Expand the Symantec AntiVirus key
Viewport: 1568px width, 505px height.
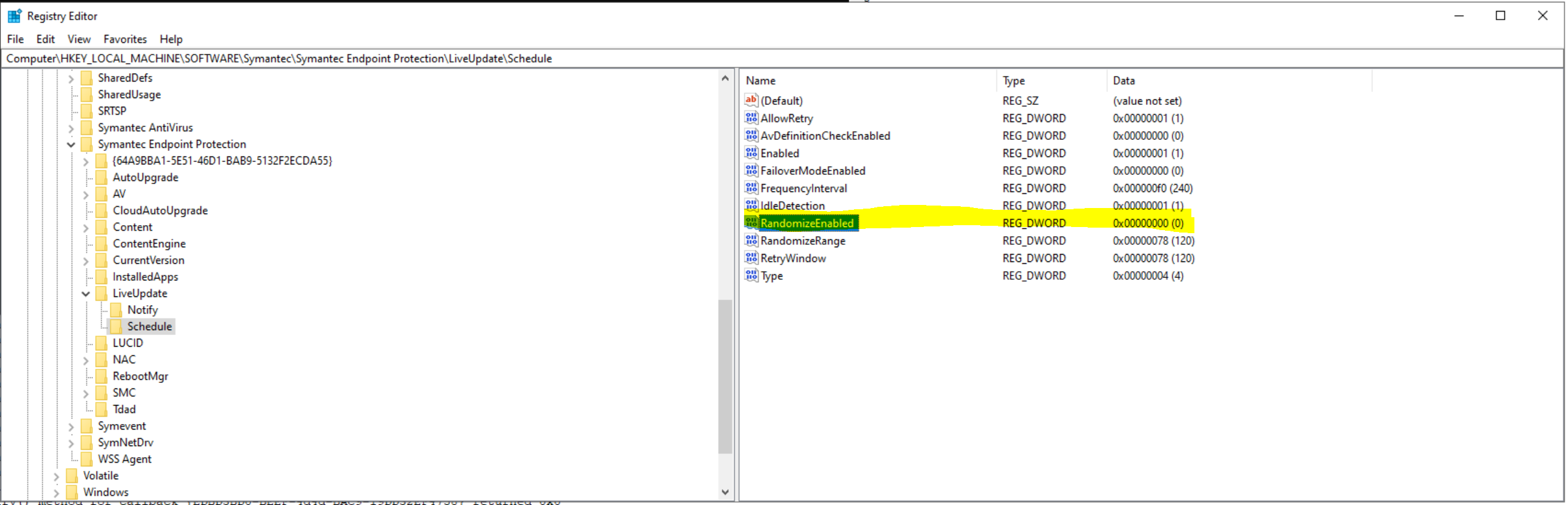(71, 128)
